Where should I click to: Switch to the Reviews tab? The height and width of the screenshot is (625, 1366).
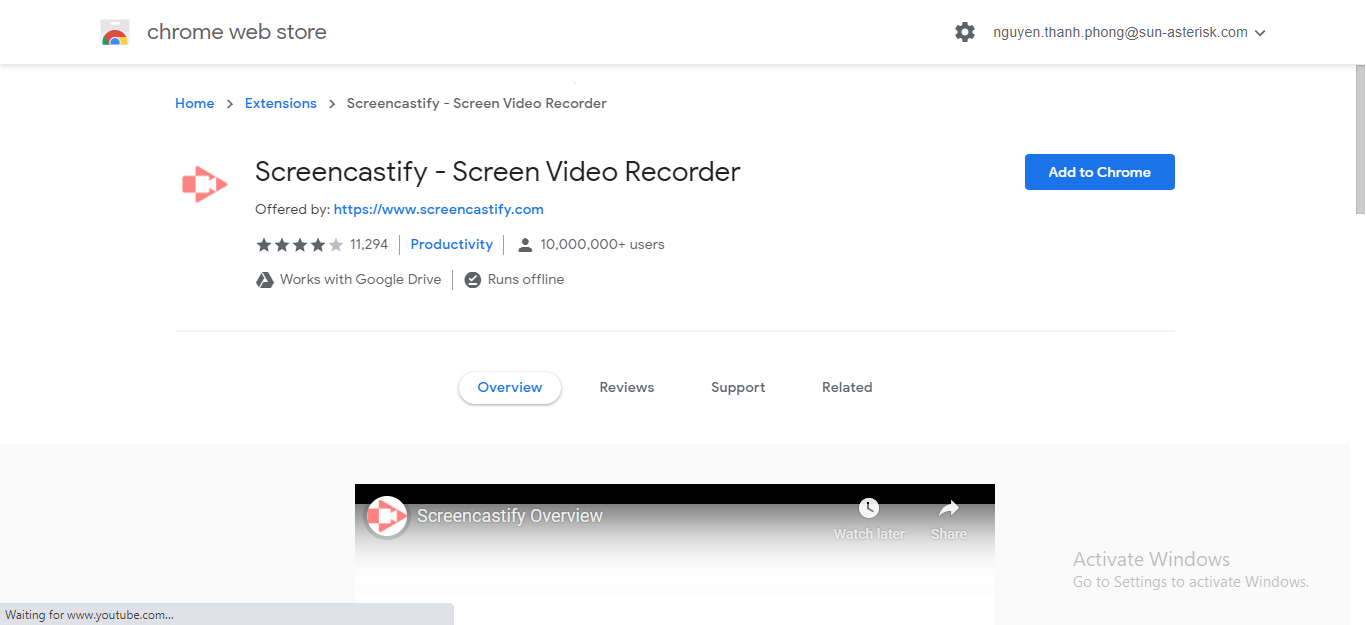point(627,388)
